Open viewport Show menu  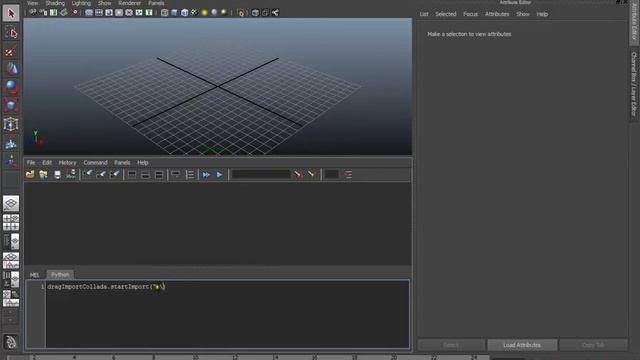[104, 3]
